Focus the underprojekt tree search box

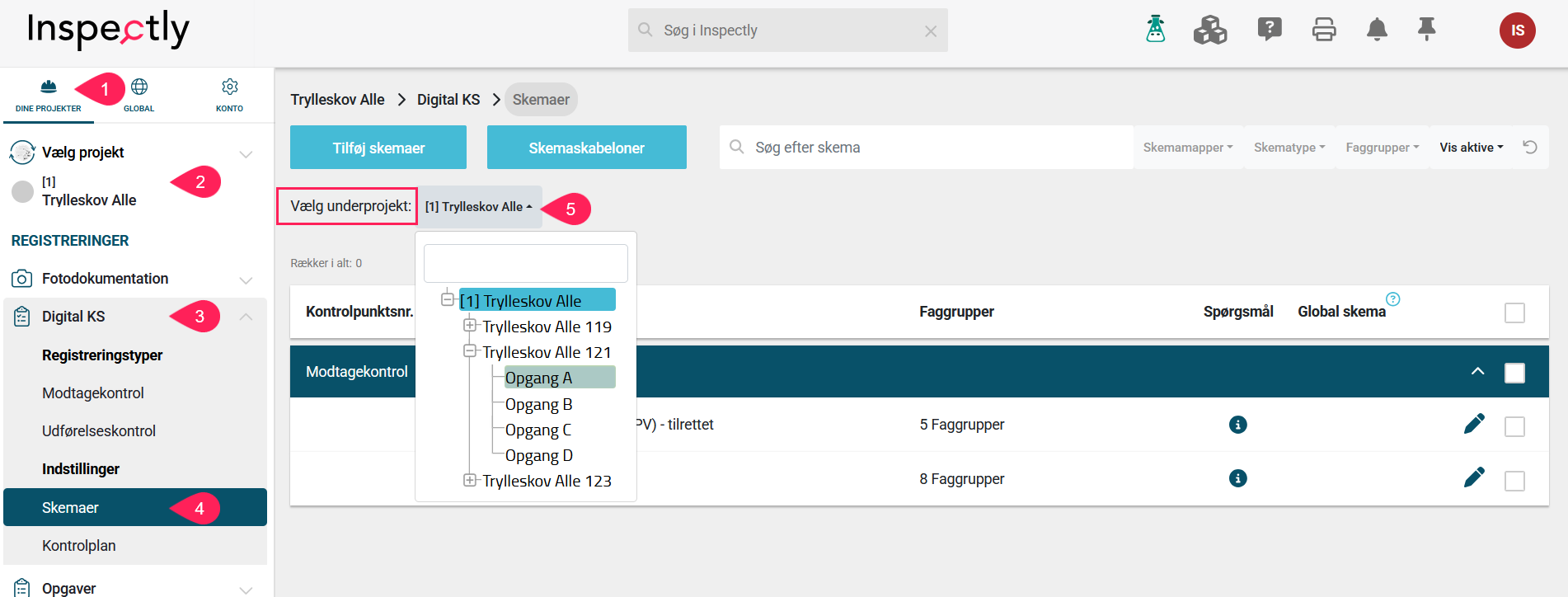[526, 263]
